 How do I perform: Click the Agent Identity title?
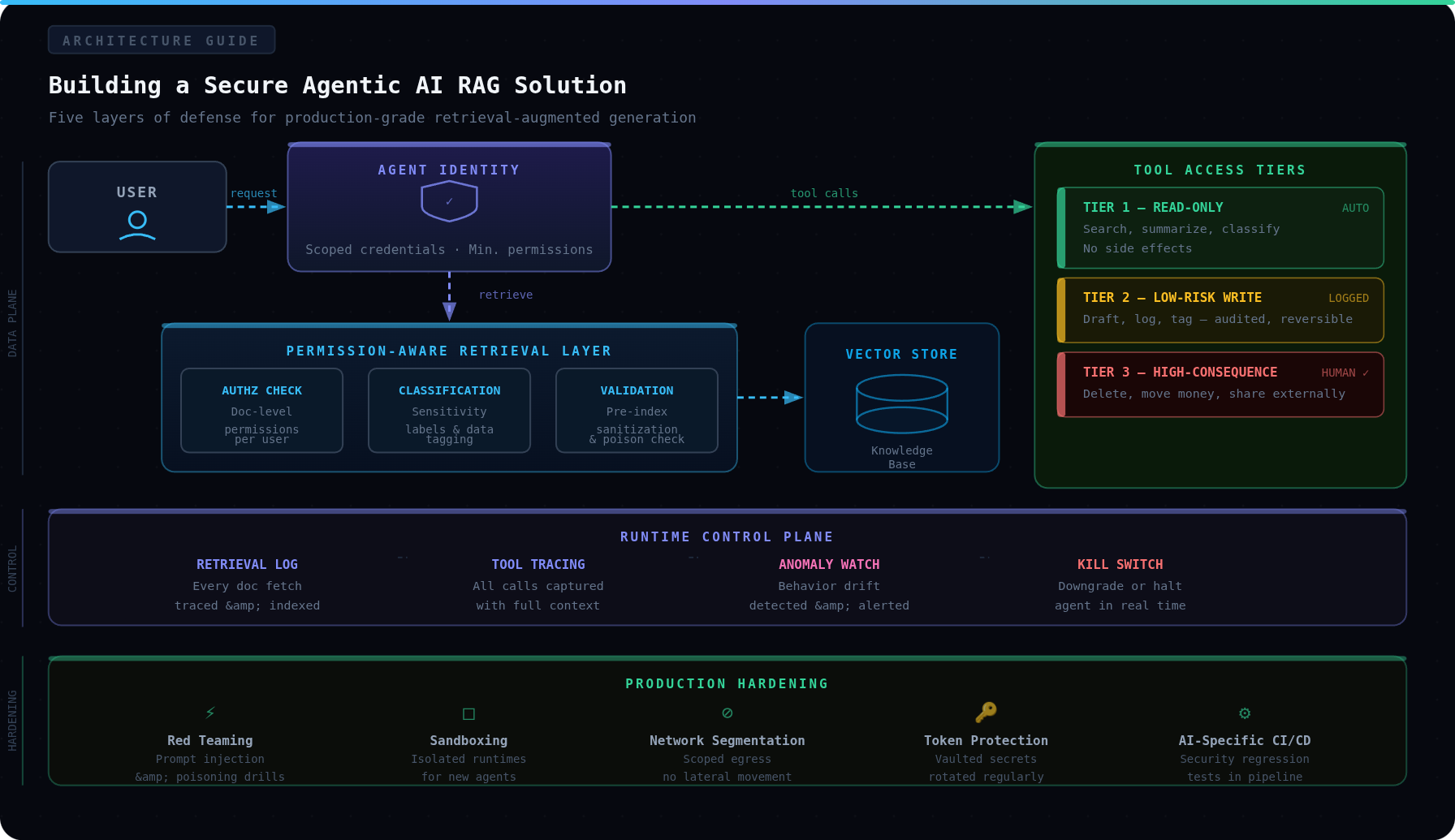coord(449,170)
